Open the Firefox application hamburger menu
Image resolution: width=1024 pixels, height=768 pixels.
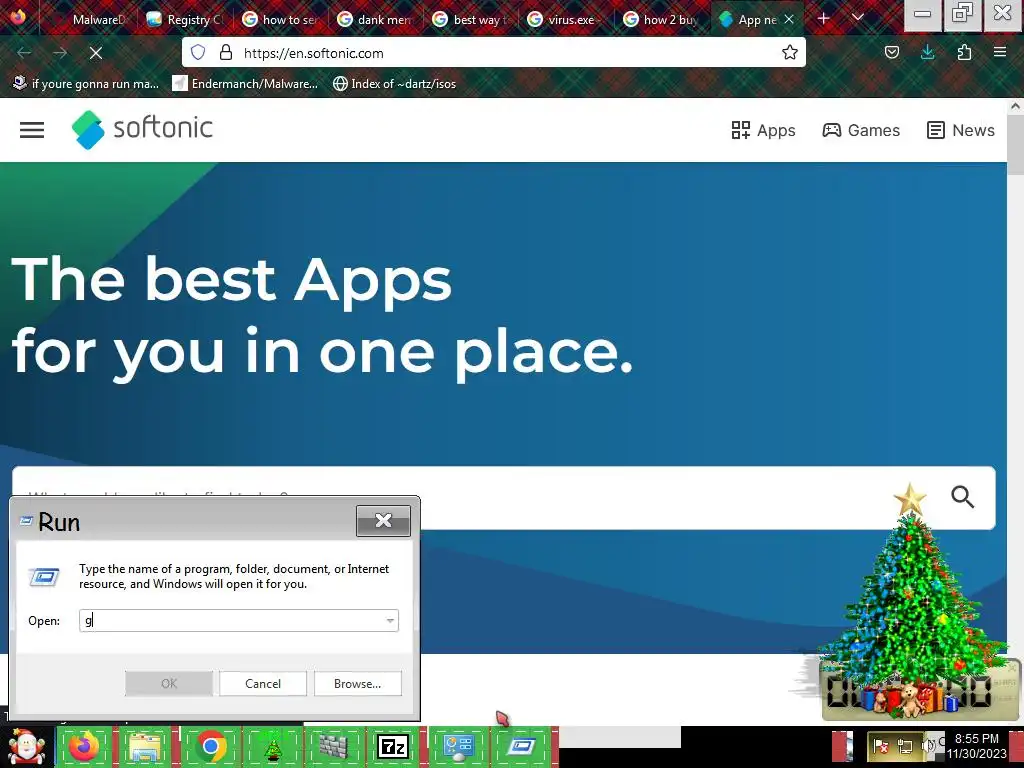(1000, 52)
